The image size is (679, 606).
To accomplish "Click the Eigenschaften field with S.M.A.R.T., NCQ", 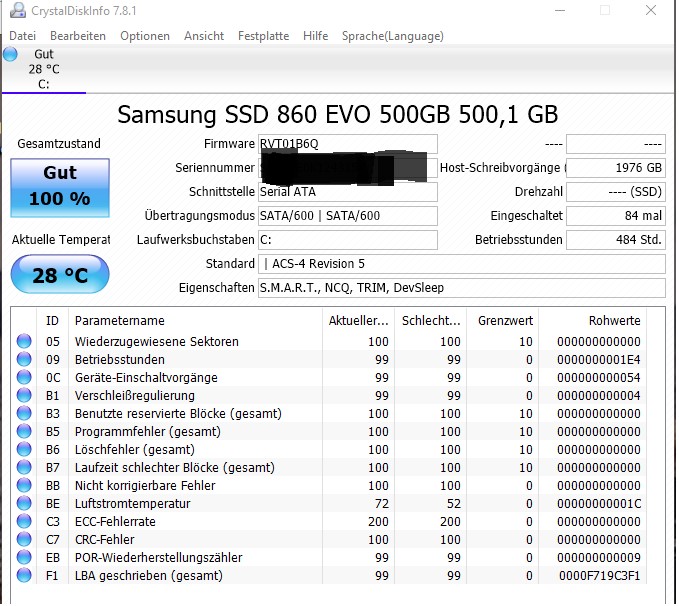I will coord(462,288).
